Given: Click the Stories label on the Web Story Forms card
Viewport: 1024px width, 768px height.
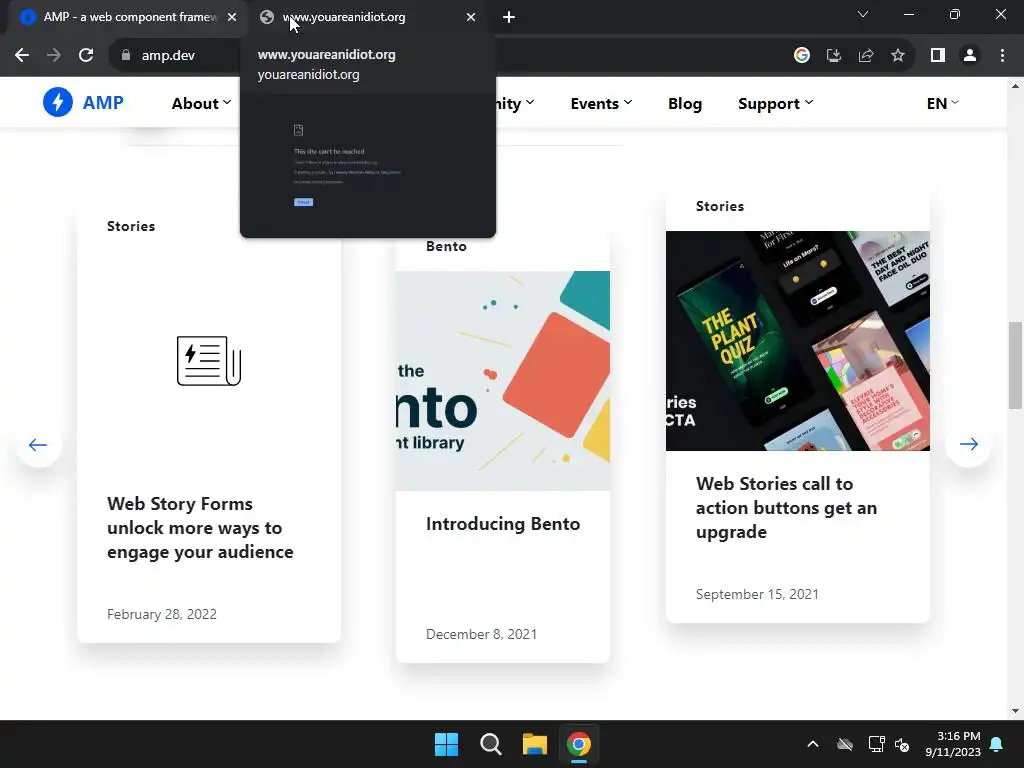Looking at the screenshot, I should (x=131, y=226).
